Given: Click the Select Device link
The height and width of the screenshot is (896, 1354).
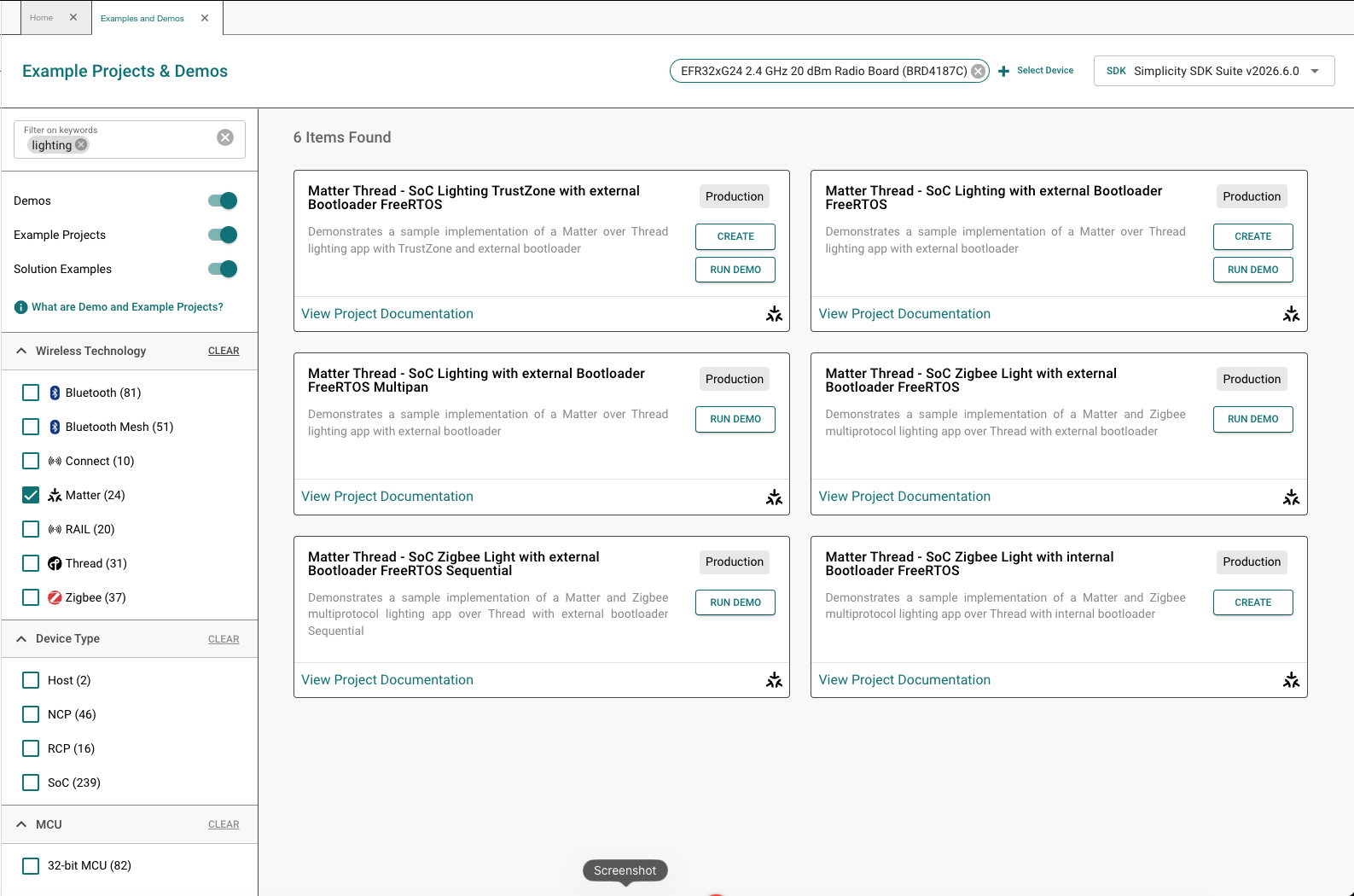Looking at the screenshot, I should (1045, 71).
